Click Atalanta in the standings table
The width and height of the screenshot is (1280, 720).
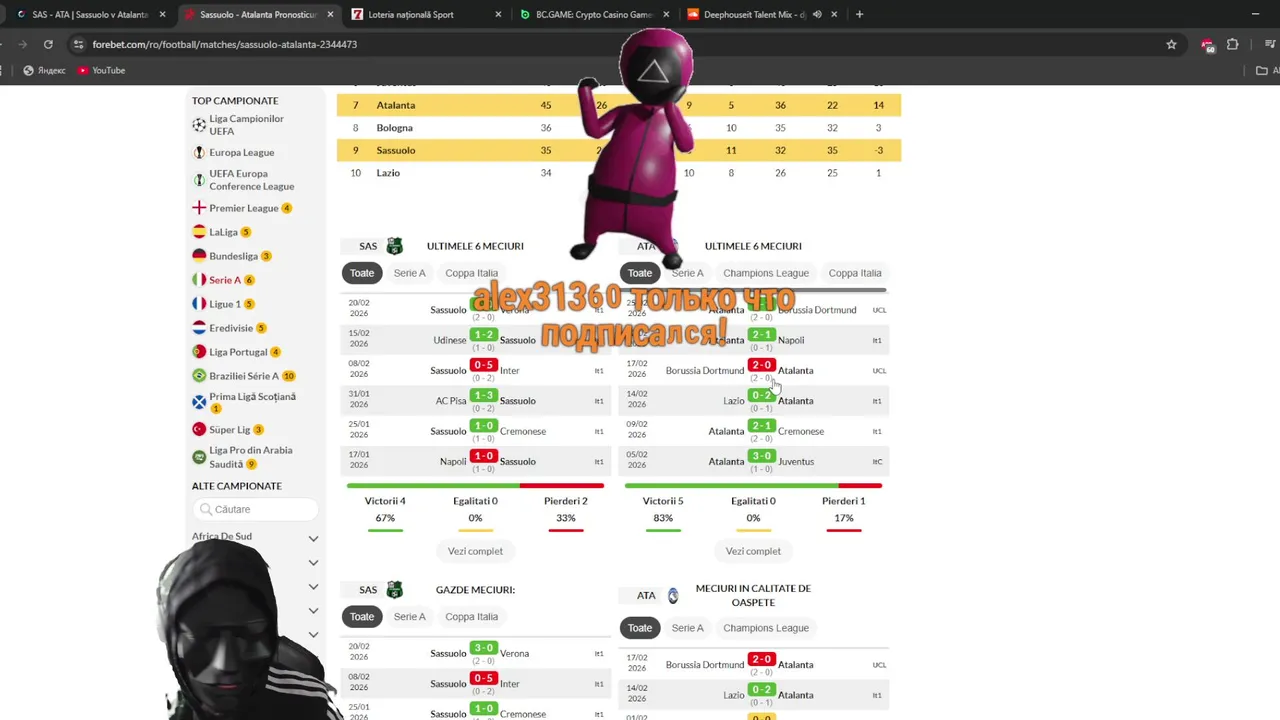coord(396,105)
